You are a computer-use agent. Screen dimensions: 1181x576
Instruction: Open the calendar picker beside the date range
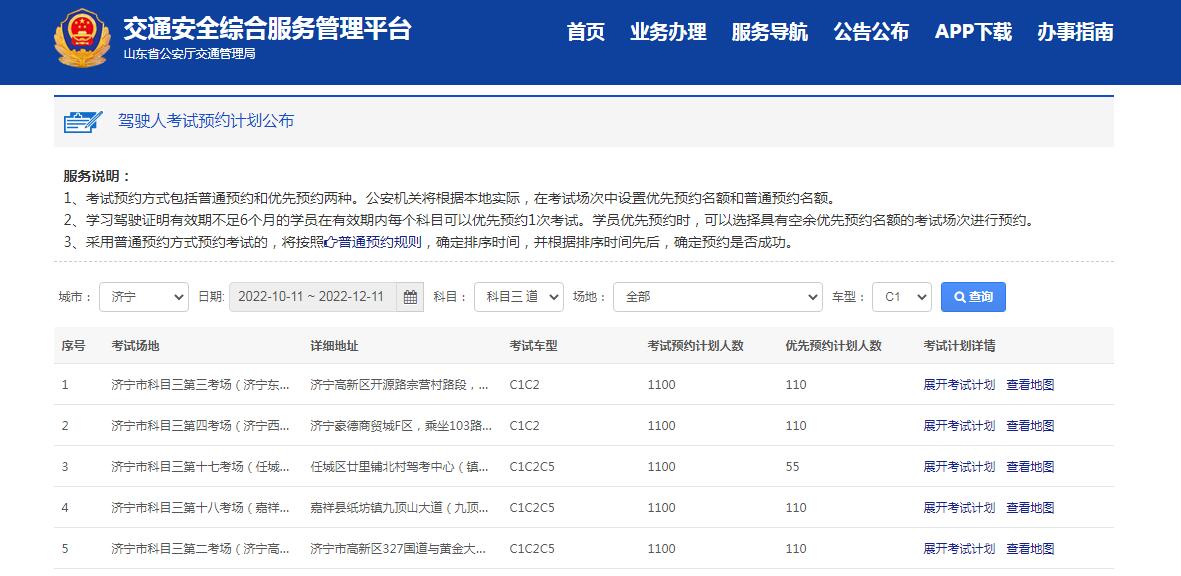pos(409,296)
